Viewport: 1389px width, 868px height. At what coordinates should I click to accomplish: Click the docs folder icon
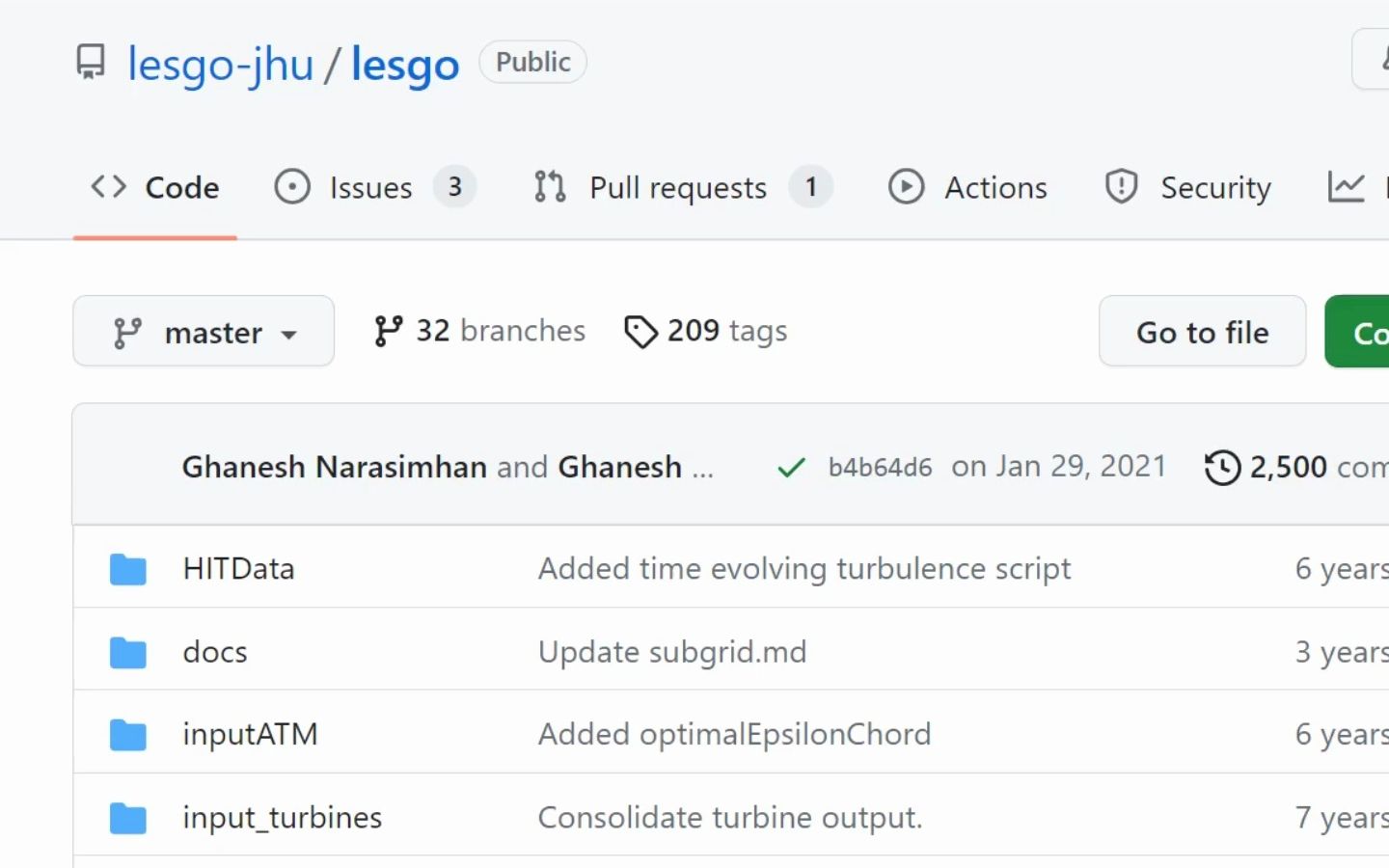pyautogui.click(x=128, y=652)
